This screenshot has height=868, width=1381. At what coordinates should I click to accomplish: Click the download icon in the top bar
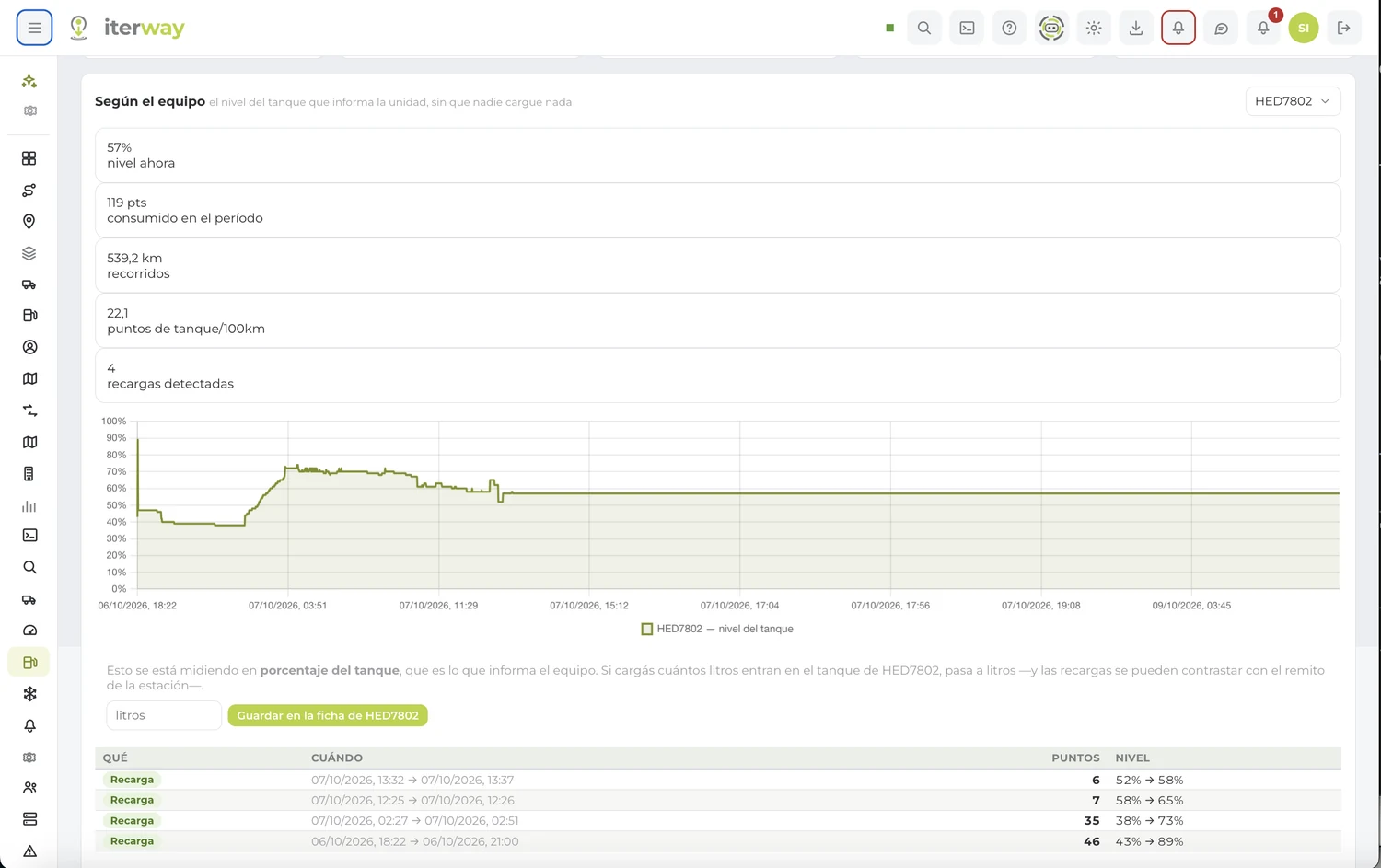[1136, 28]
